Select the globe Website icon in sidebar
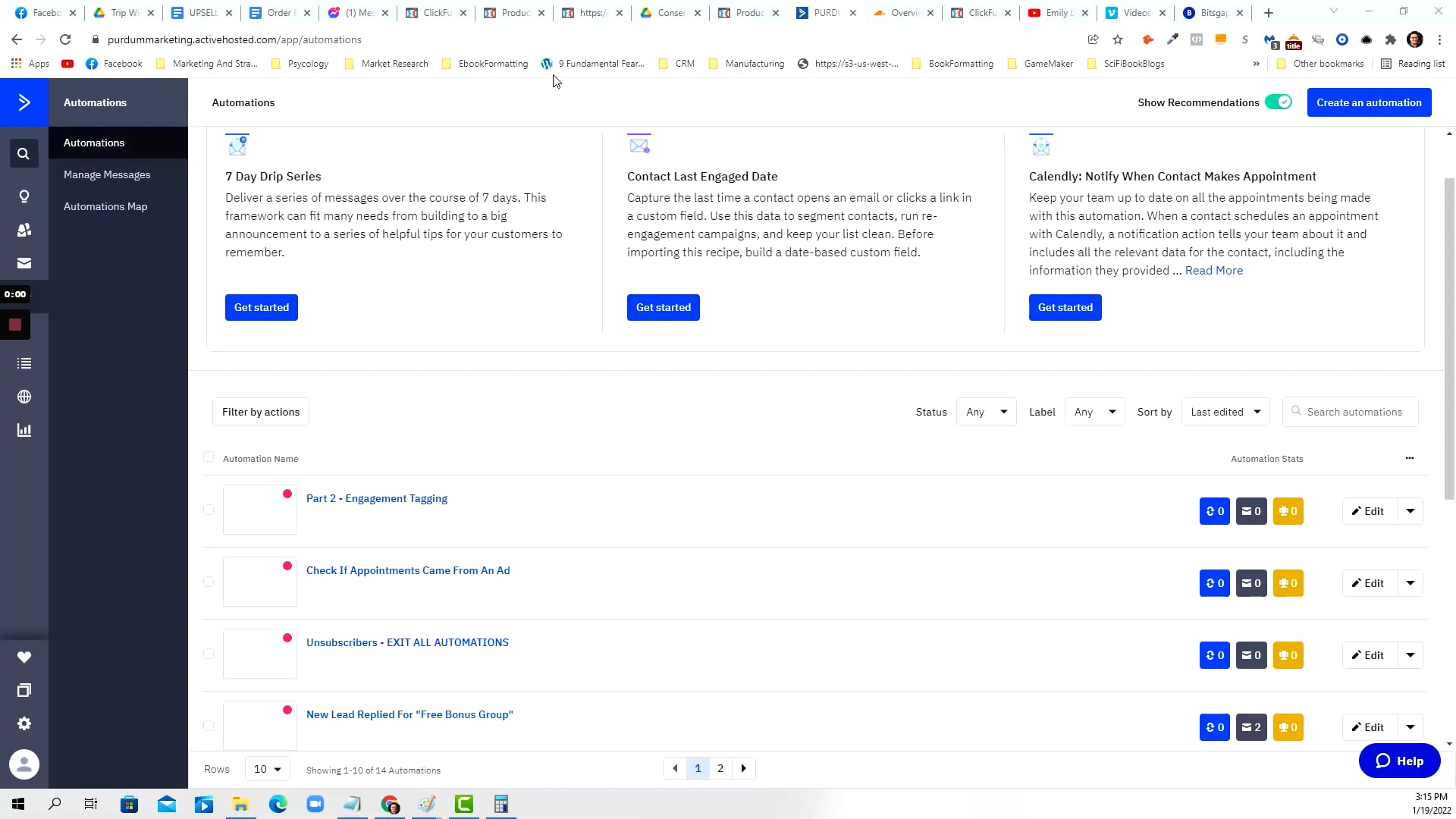Screen dimensions: 1456x819 pyautogui.click(x=24, y=397)
